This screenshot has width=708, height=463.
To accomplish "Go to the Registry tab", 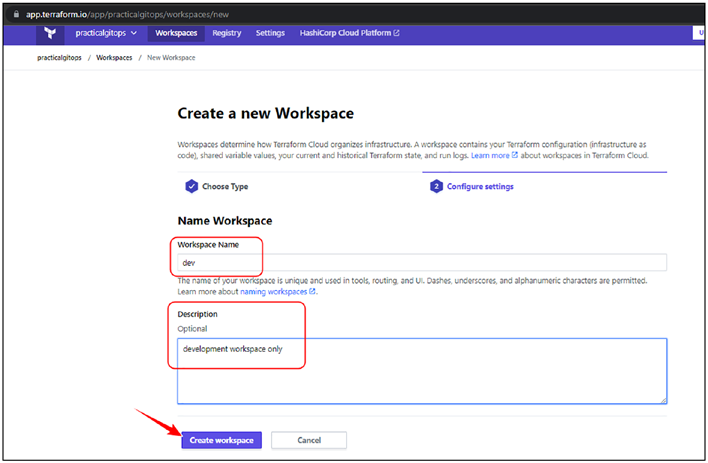I will tap(227, 33).
